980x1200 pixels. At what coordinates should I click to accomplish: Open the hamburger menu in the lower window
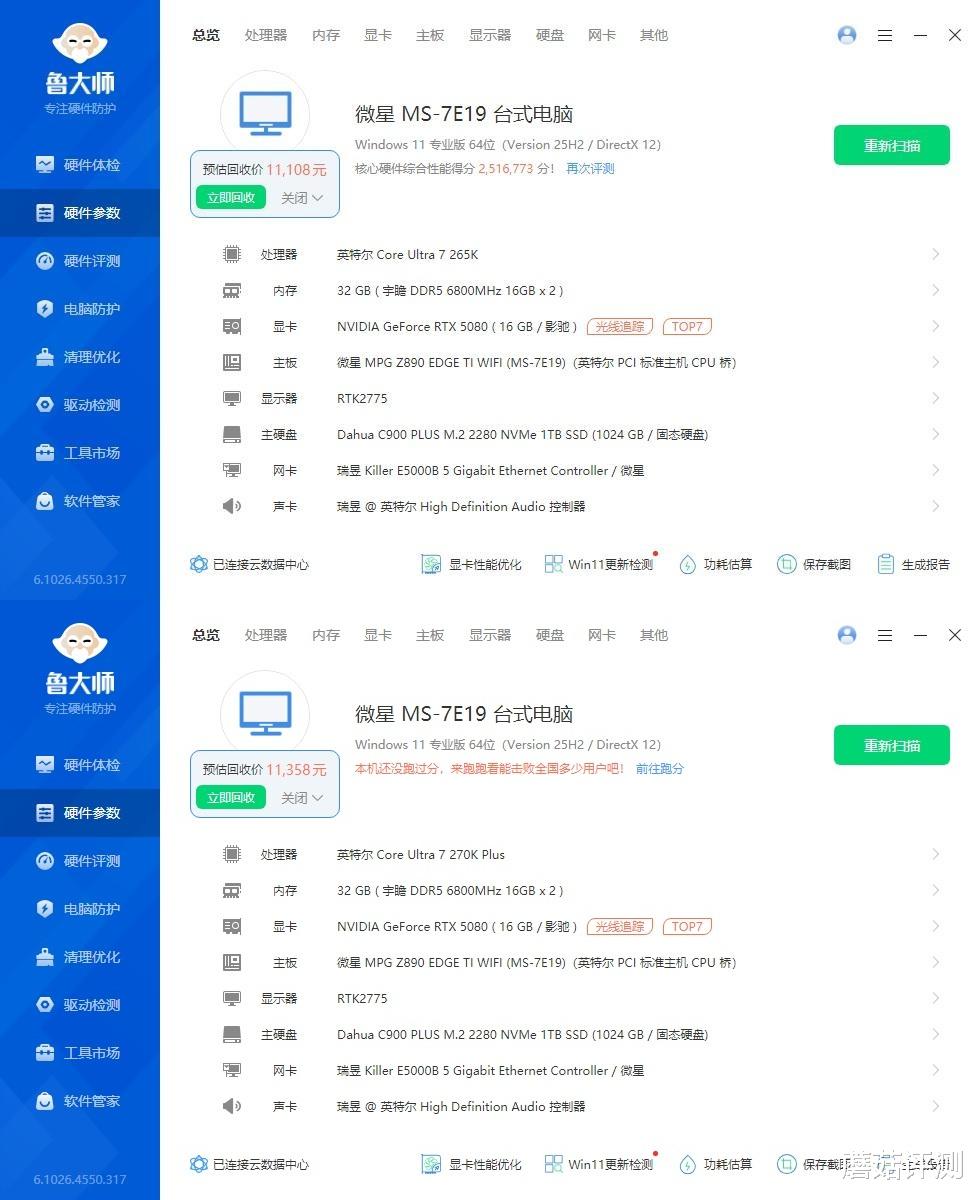(x=885, y=635)
